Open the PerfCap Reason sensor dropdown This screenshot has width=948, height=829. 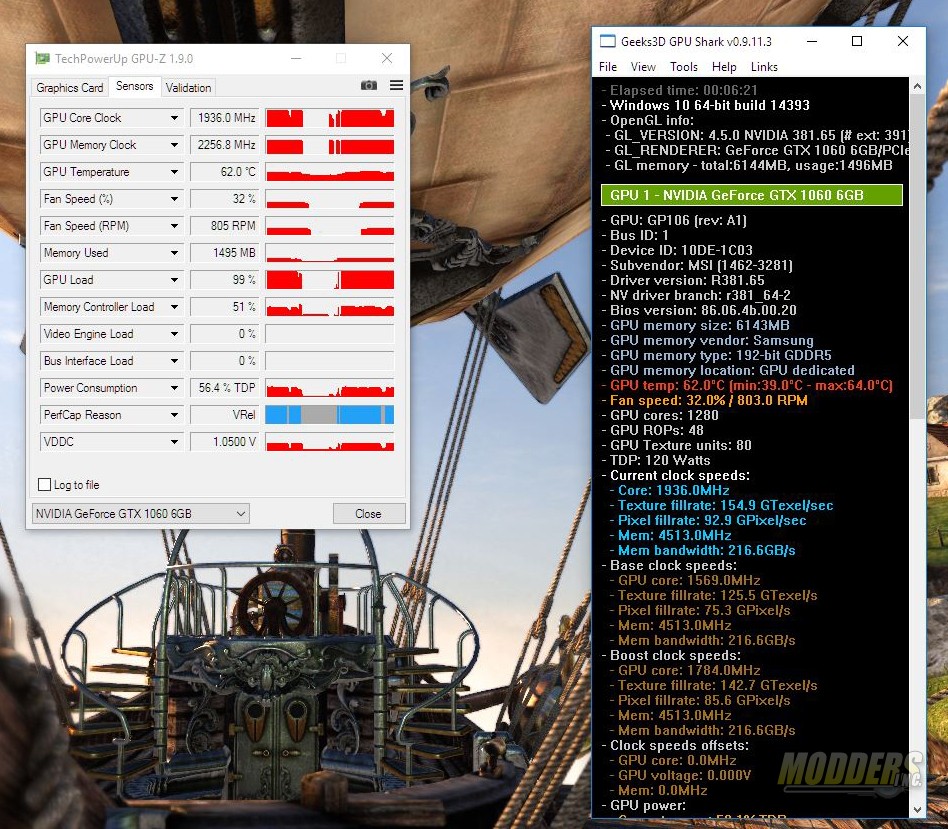(174, 415)
